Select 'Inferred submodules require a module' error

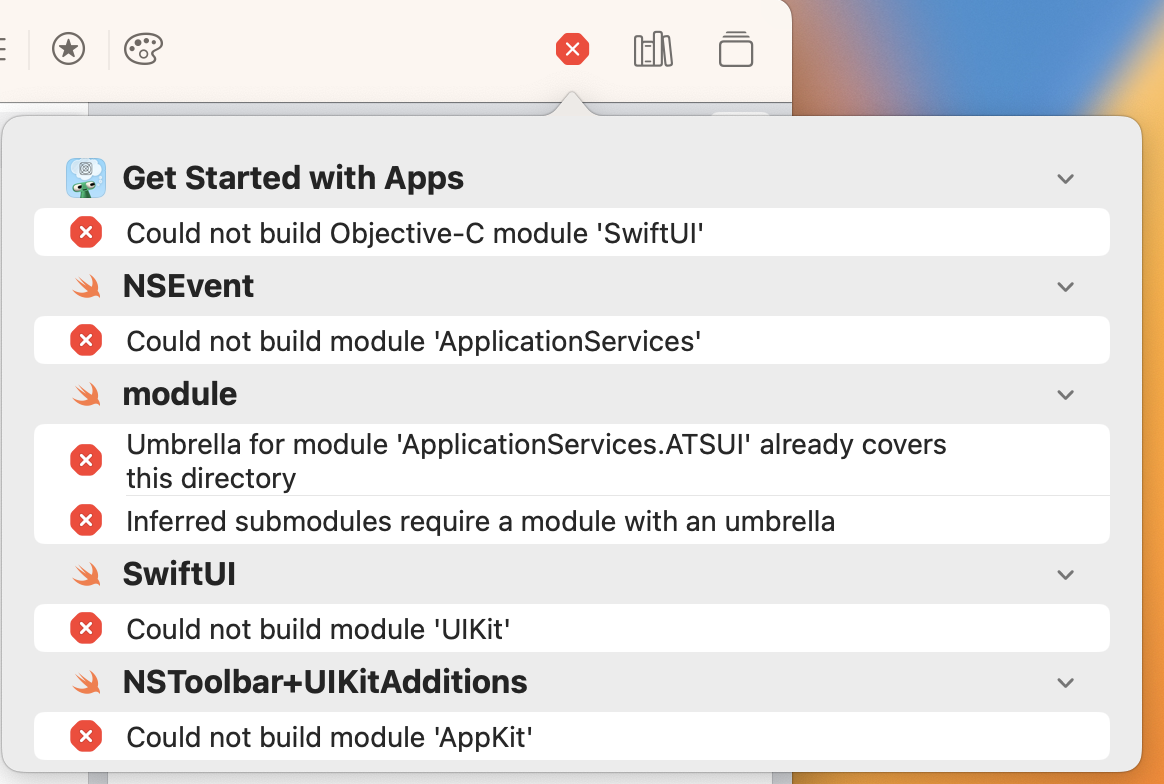[572, 520]
